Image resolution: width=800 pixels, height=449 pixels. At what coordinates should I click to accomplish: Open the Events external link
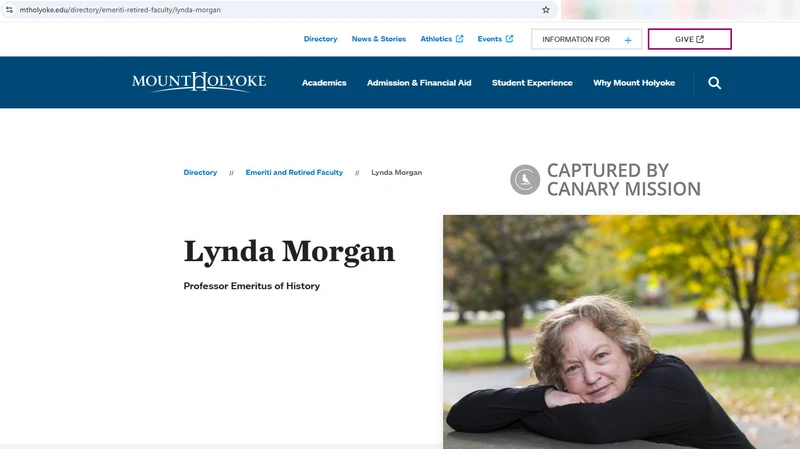coord(495,39)
